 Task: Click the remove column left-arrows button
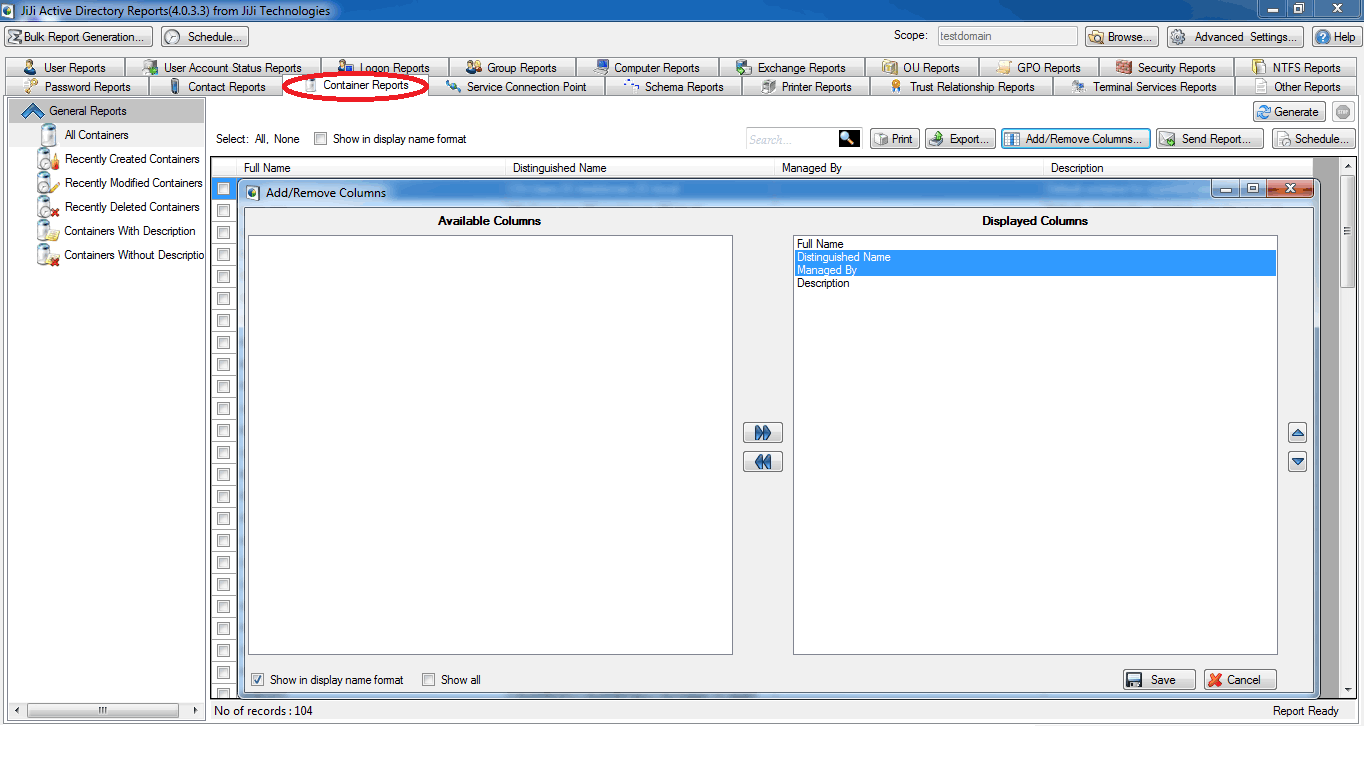point(763,462)
